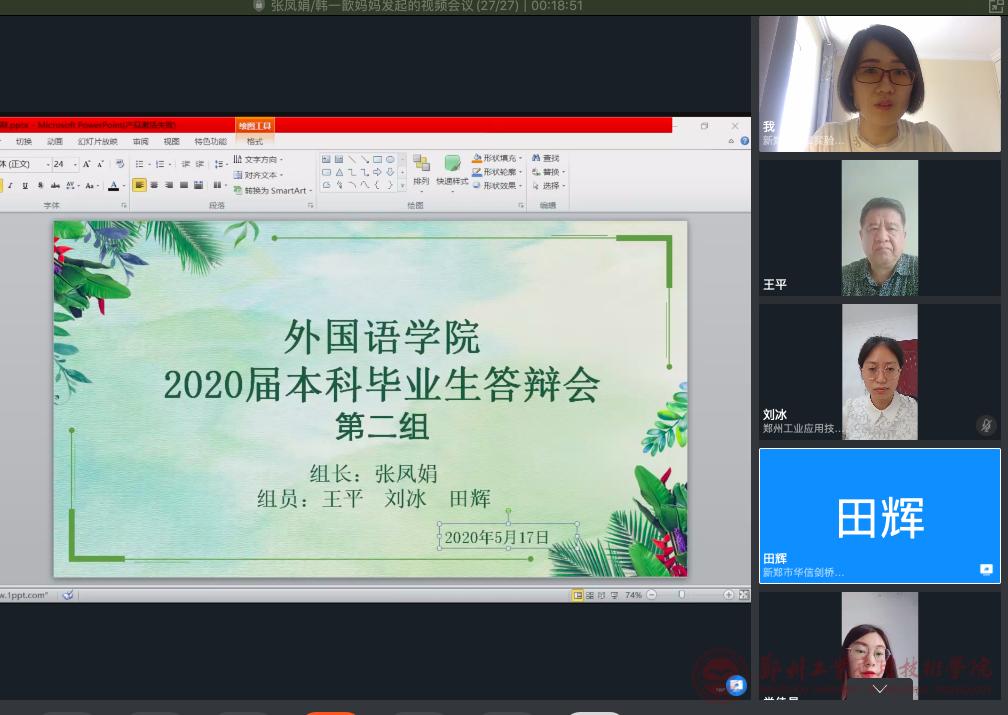The width and height of the screenshot is (1008, 715).
Task: Open the line spacing menu
Action: point(220,164)
